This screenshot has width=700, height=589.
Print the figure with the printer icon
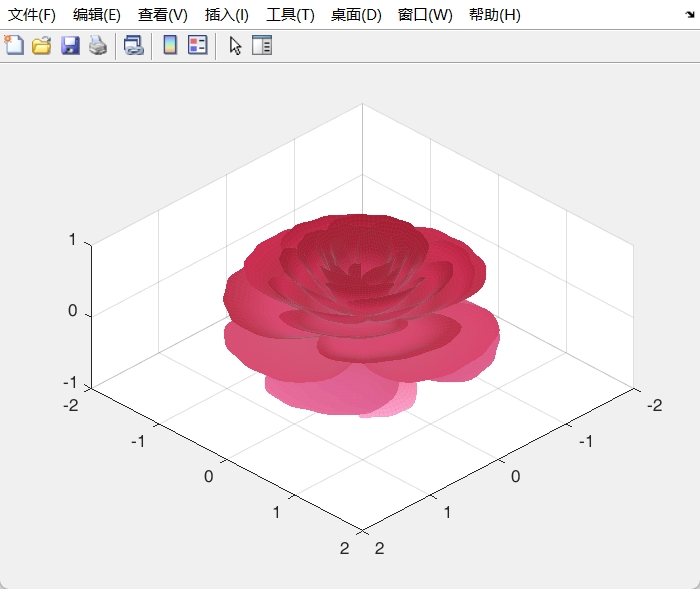[x=97, y=45]
